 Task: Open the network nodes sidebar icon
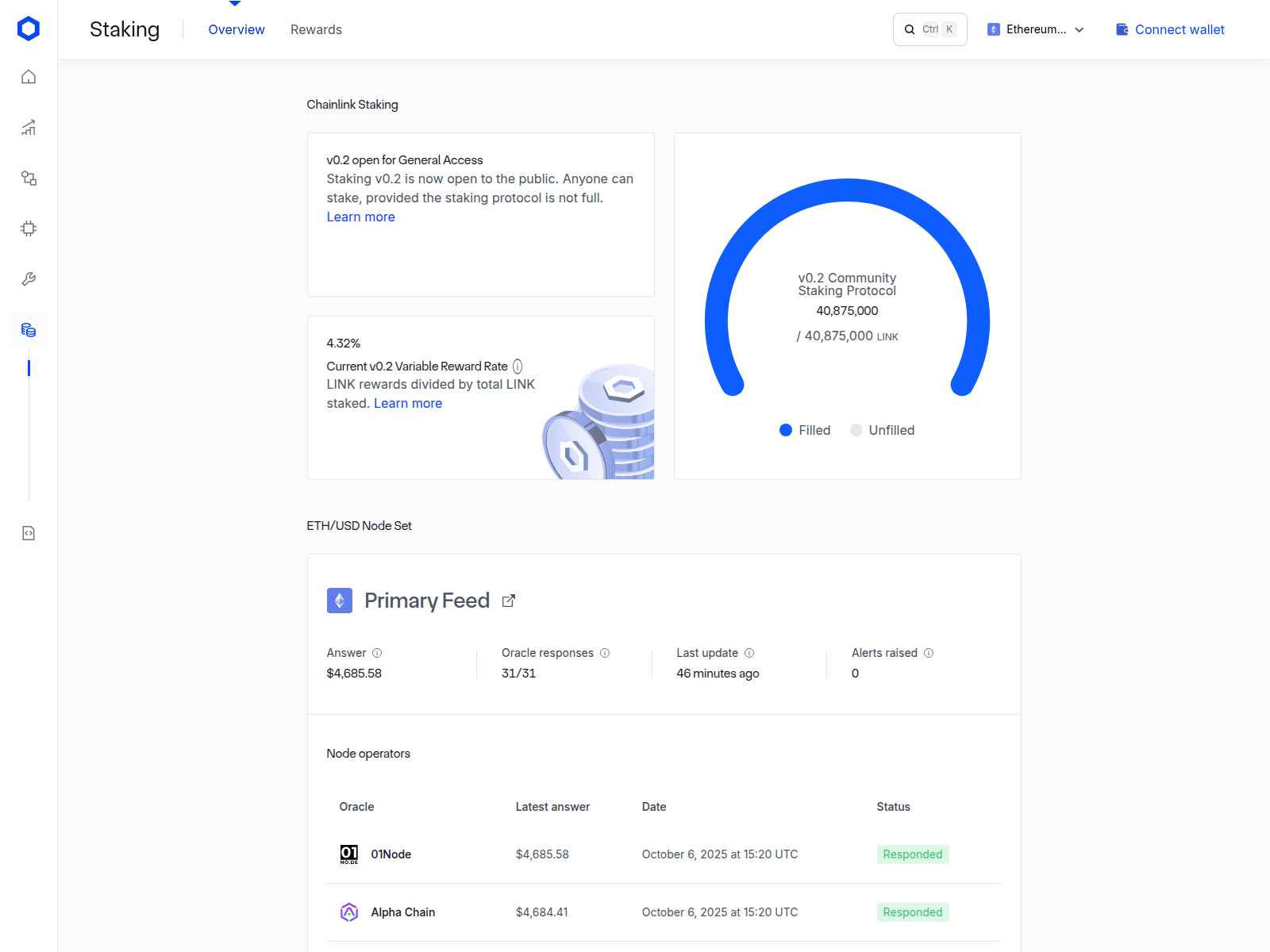pyautogui.click(x=28, y=178)
